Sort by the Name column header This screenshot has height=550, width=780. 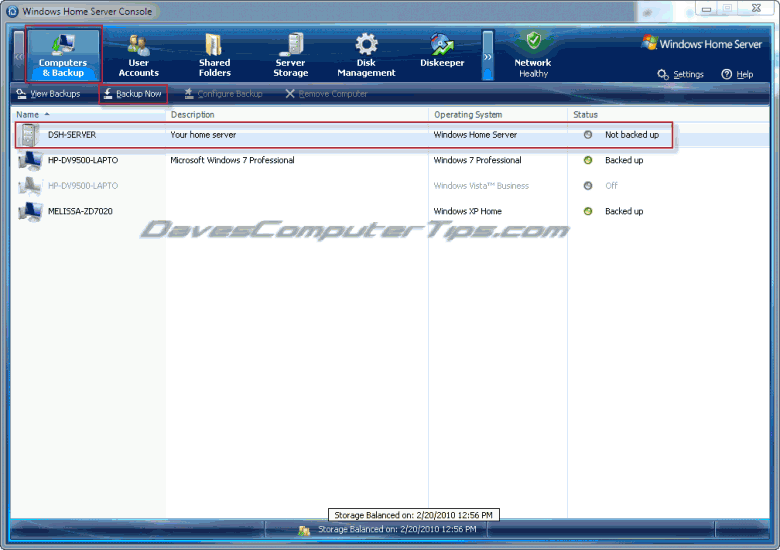(88, 114)
